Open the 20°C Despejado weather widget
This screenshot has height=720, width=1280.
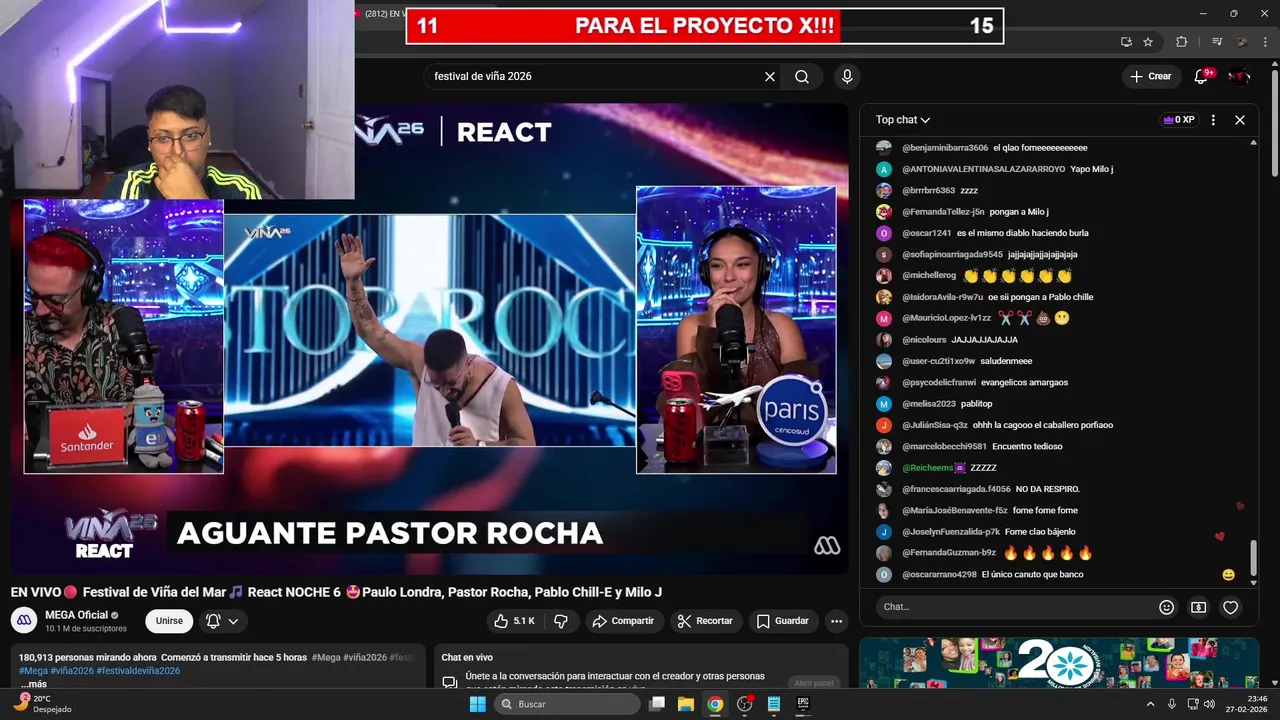[x=43, y=704]
